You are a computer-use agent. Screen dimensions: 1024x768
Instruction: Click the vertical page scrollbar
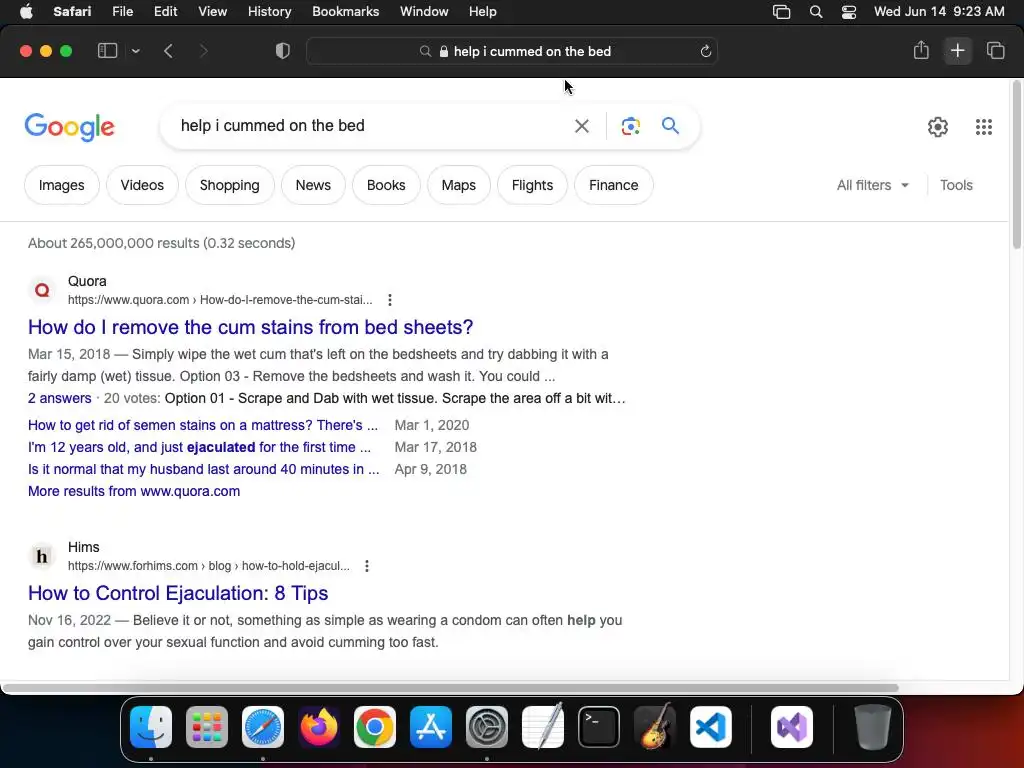[1016, 165]
